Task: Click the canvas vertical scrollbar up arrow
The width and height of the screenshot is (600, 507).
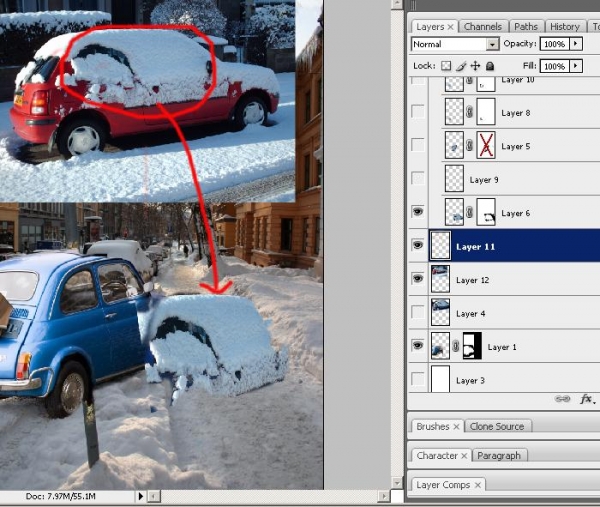Action: coord(397,4)
